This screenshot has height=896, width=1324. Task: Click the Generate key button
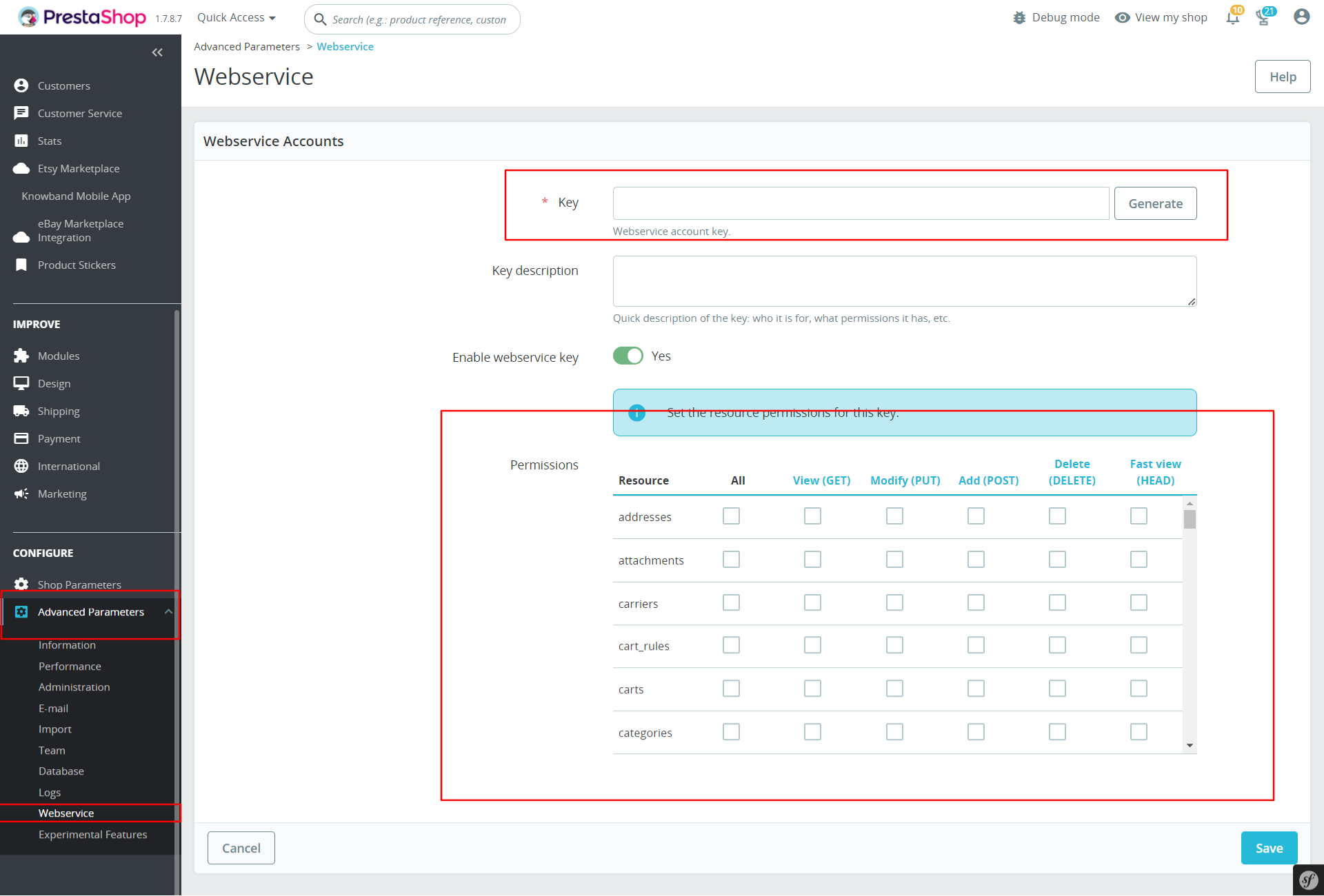coord(1155,203)
